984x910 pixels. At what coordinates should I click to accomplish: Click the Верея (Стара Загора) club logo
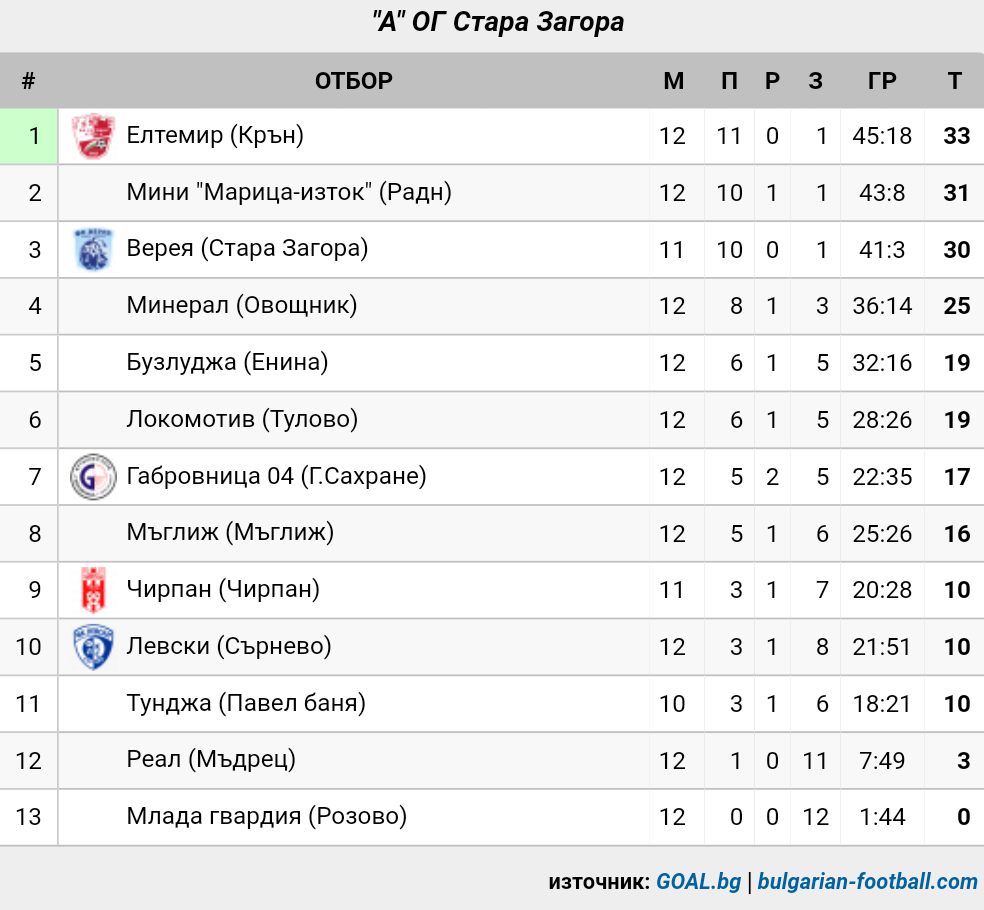click(93, 250)
